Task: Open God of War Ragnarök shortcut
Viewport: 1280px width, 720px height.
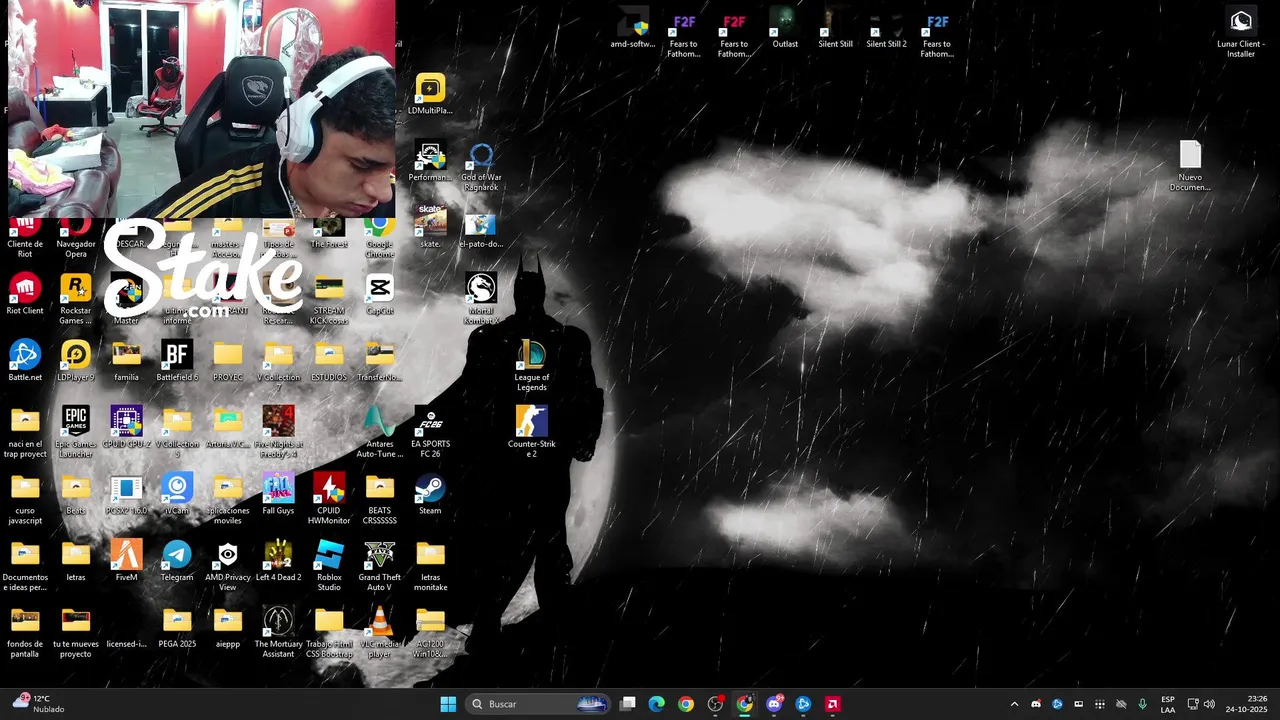Action: [481, 166]
